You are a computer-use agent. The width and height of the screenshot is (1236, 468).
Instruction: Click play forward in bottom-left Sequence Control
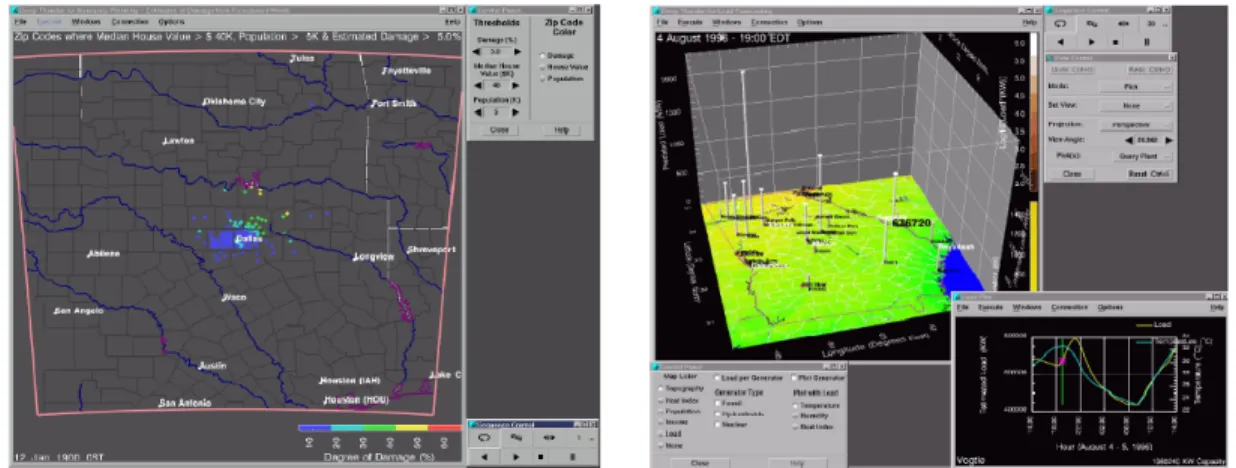coord(516,457)
